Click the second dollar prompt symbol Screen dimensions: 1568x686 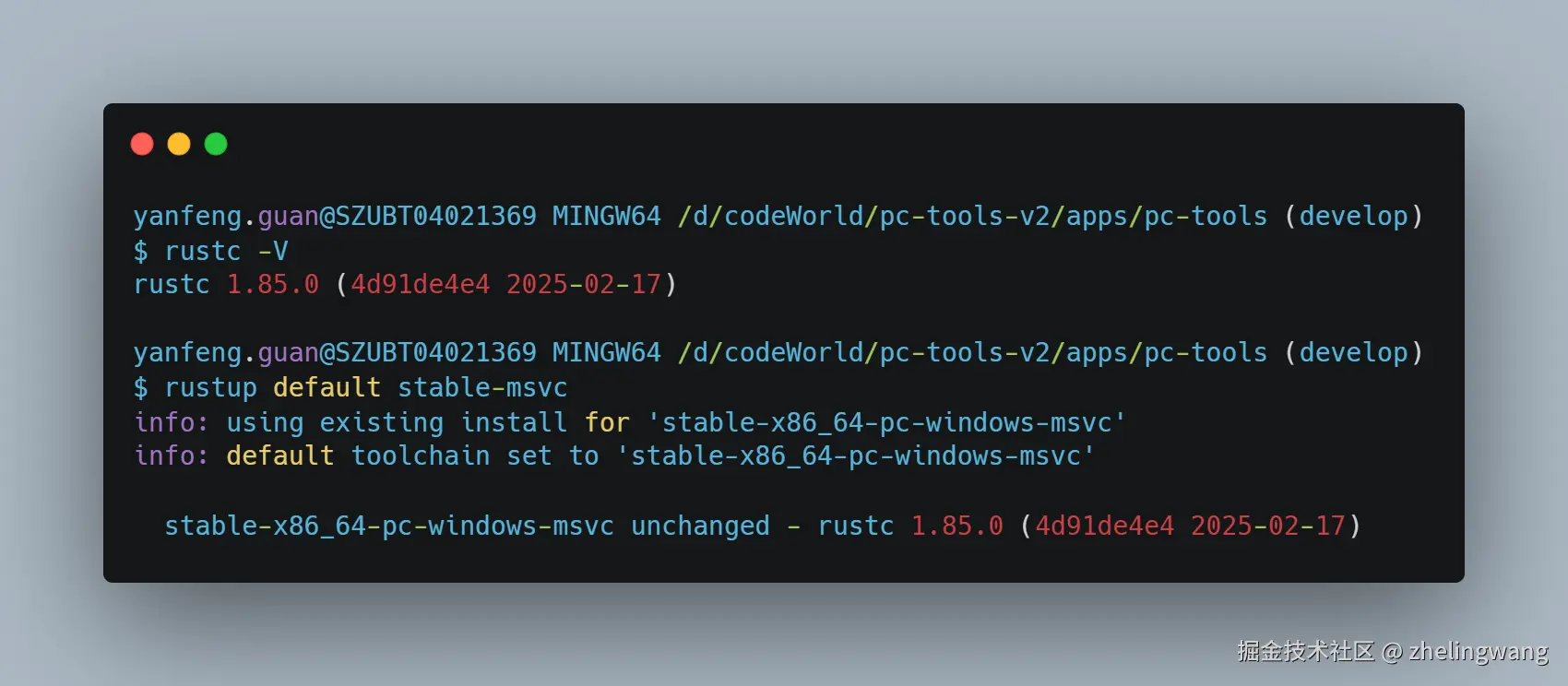click(140, 387)
